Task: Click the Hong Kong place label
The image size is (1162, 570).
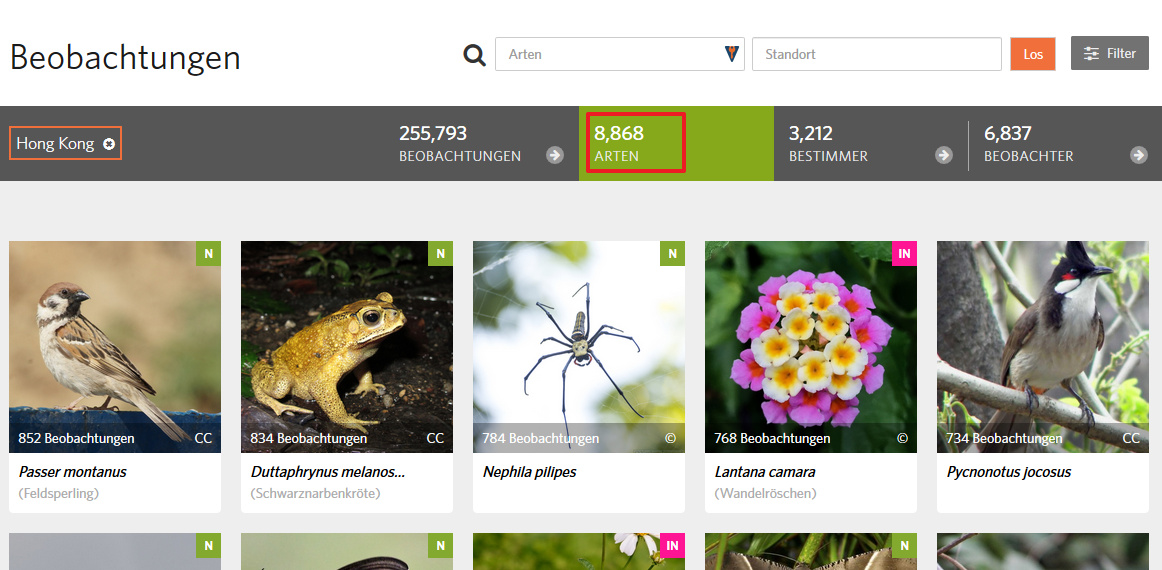Action: [56, 144]
